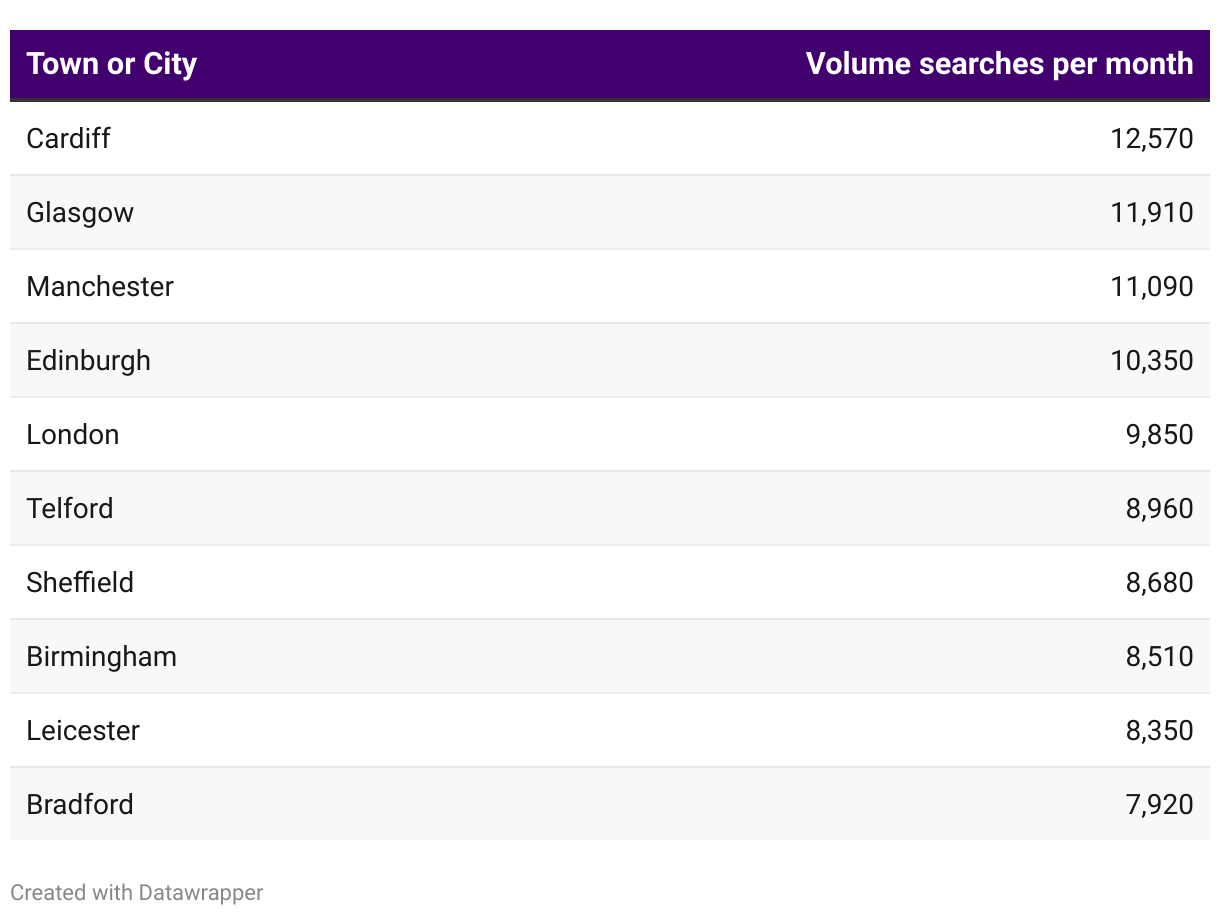Open the 'Created with Datawrapper' link
The width and height of the screenshot is (1220, 916).
click(x=137, y=892)
